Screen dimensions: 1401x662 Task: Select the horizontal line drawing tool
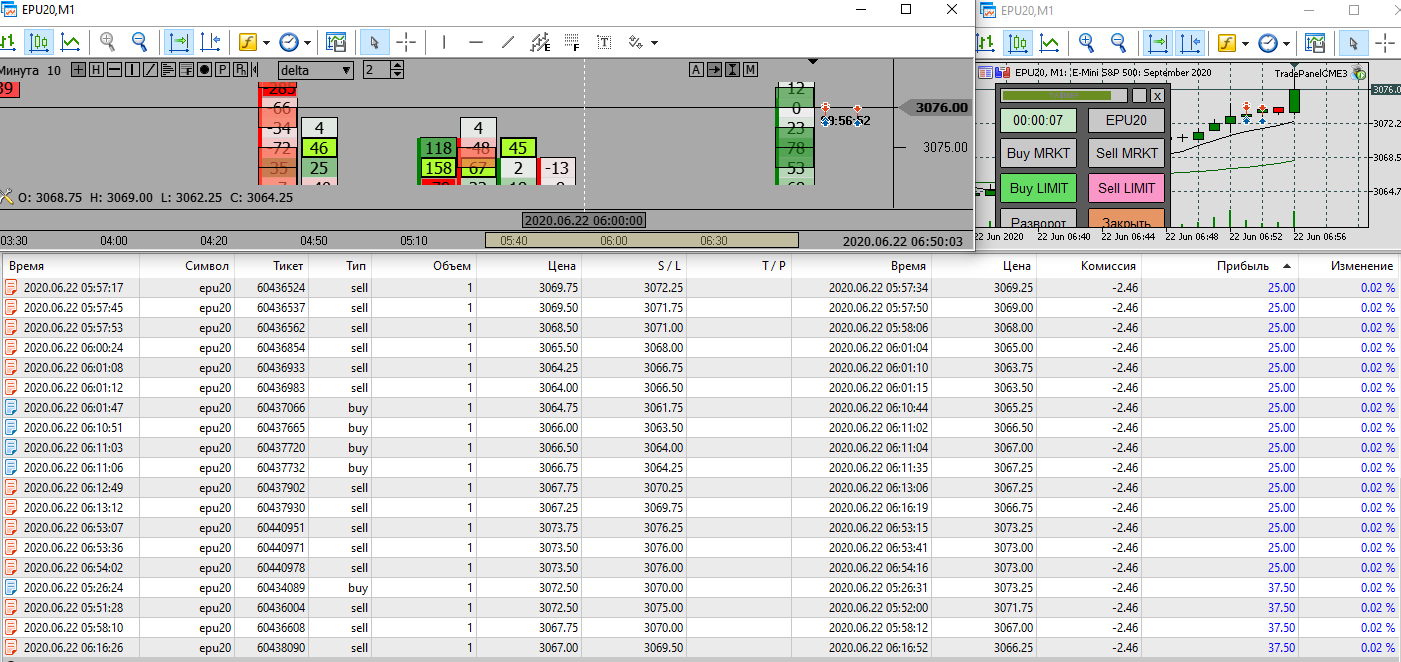476,42
